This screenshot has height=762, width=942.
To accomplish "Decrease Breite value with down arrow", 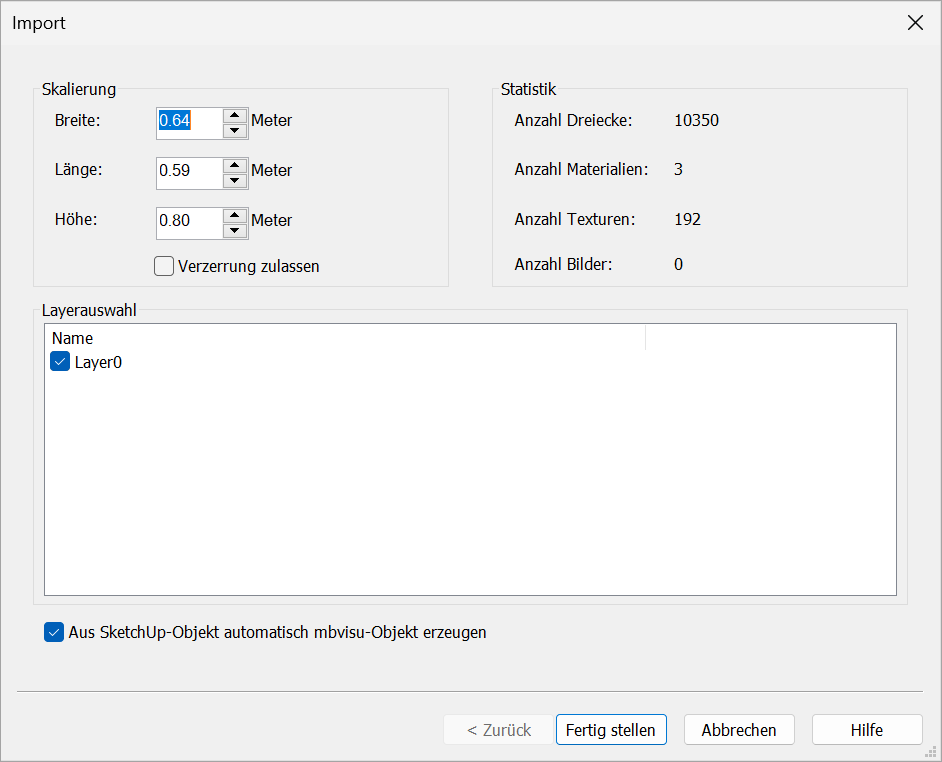I will pyautogui.click(x=235, y=131).
